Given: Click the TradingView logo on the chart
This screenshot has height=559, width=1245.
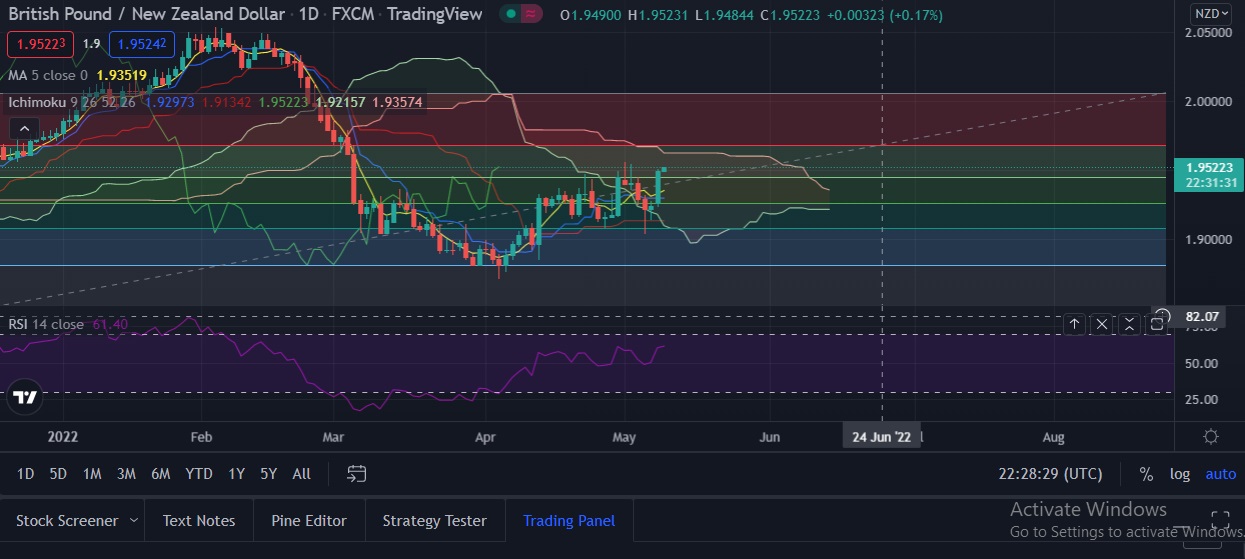Looking at the screenshot, I should point(26,396).
